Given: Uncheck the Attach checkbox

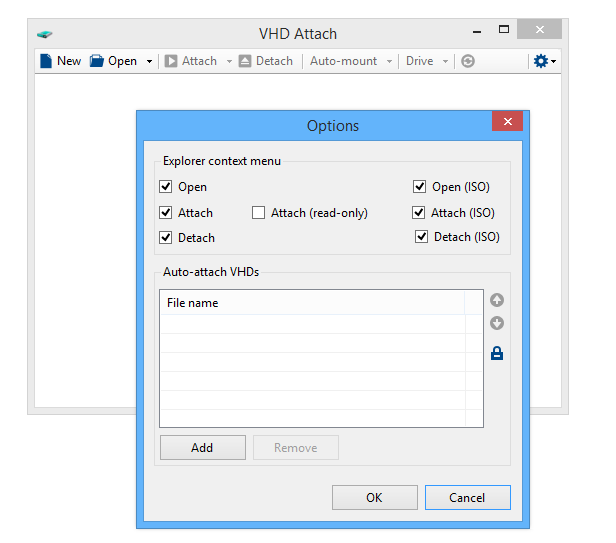Looking at the screenshot, I should pos(165,213).
